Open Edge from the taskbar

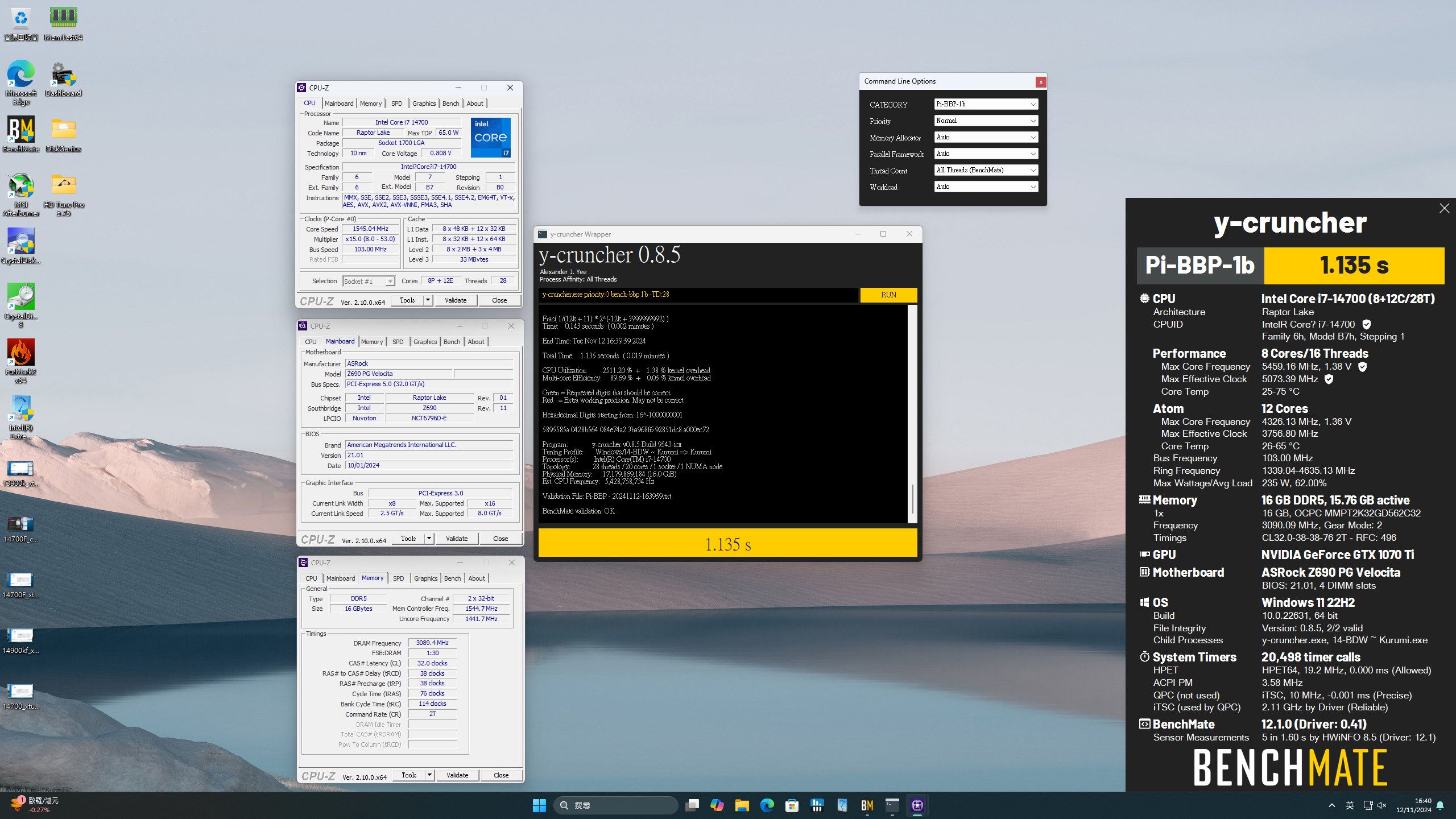coord(767,805)
